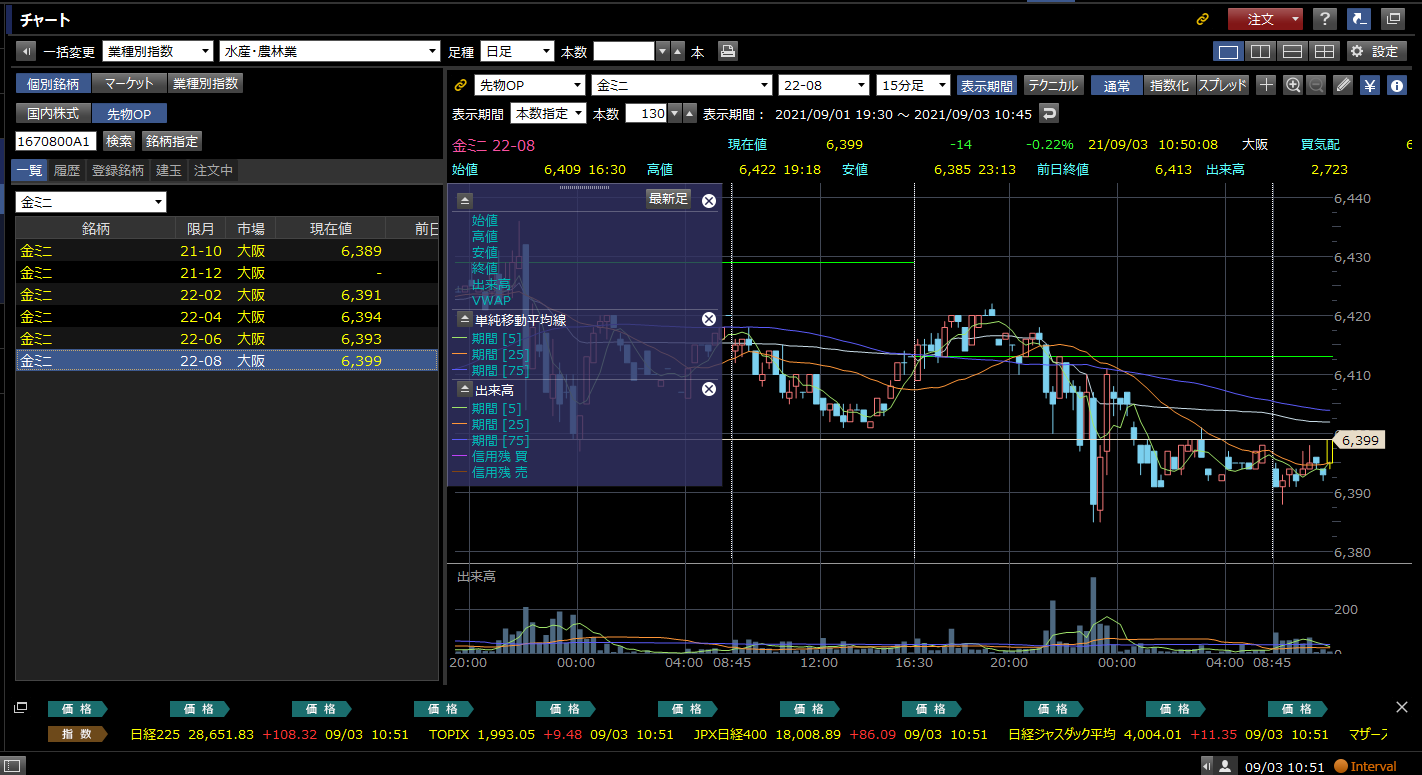This screenshot has width=1422, height=775.
Task: Click the 検索 search button
Action: click(x=119, y=141)
